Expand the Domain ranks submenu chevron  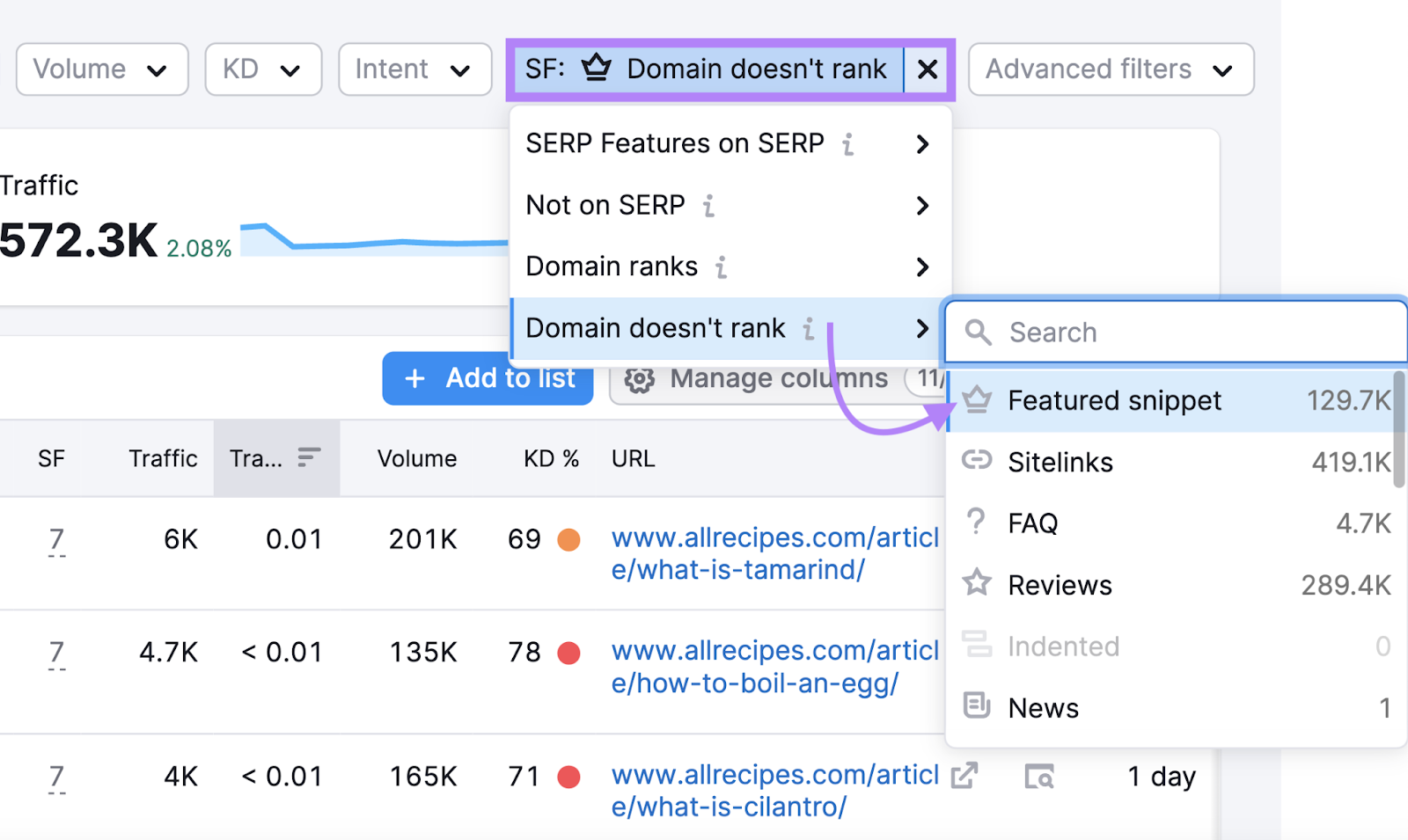pyautogui.click(x=922, y=267)
